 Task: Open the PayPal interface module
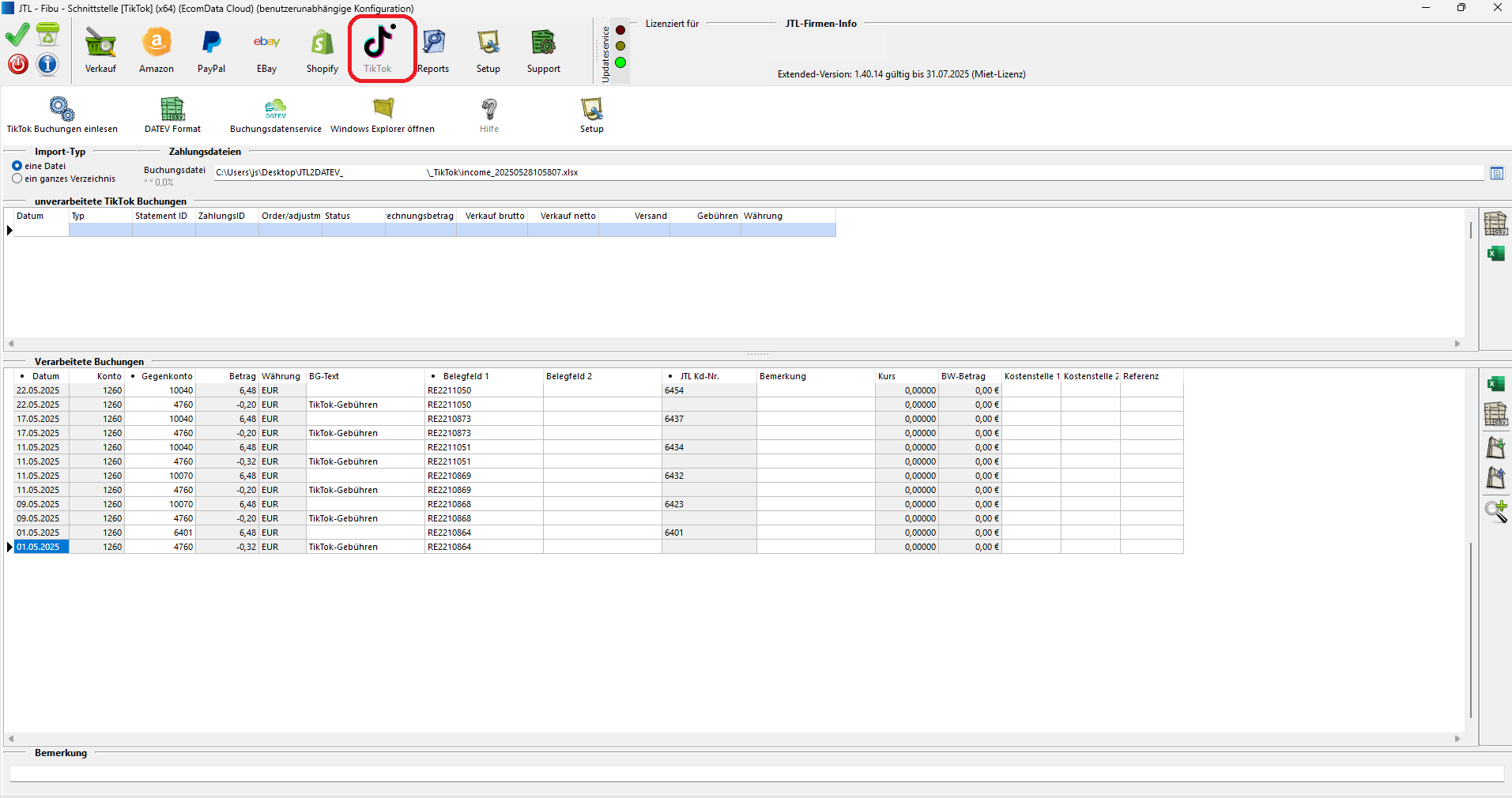pos(211,50)
